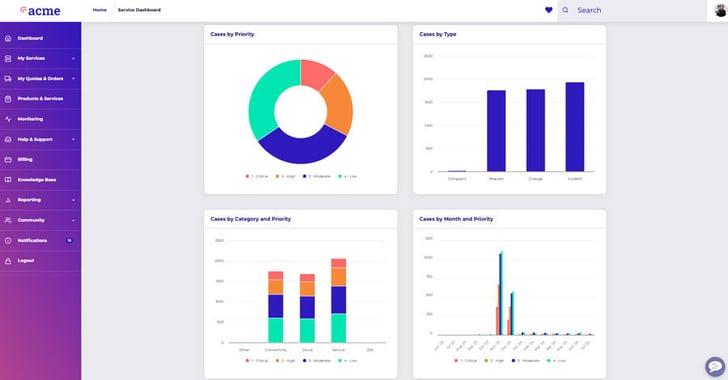Toggle Low legend in Cases by Month chart
Viewport: 728px width, 380px height.
556,360
